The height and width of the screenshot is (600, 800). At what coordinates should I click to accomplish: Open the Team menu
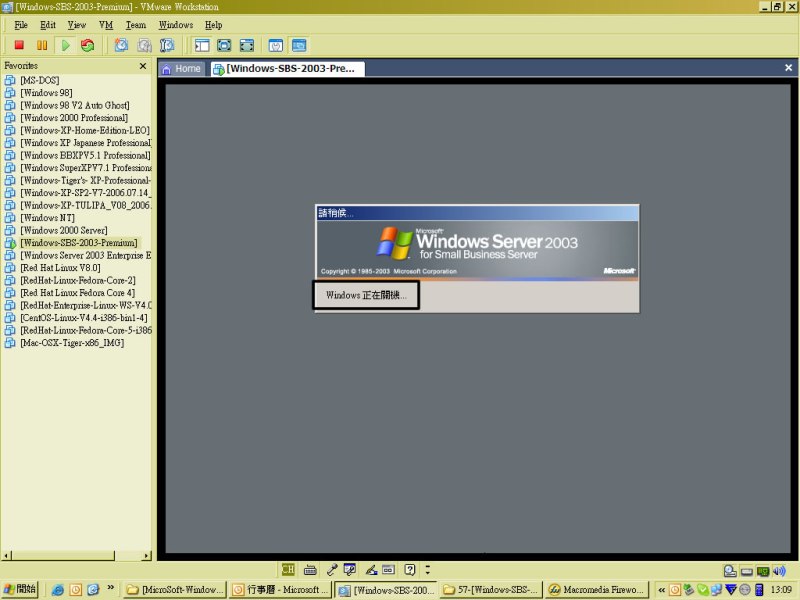(136, 25)
